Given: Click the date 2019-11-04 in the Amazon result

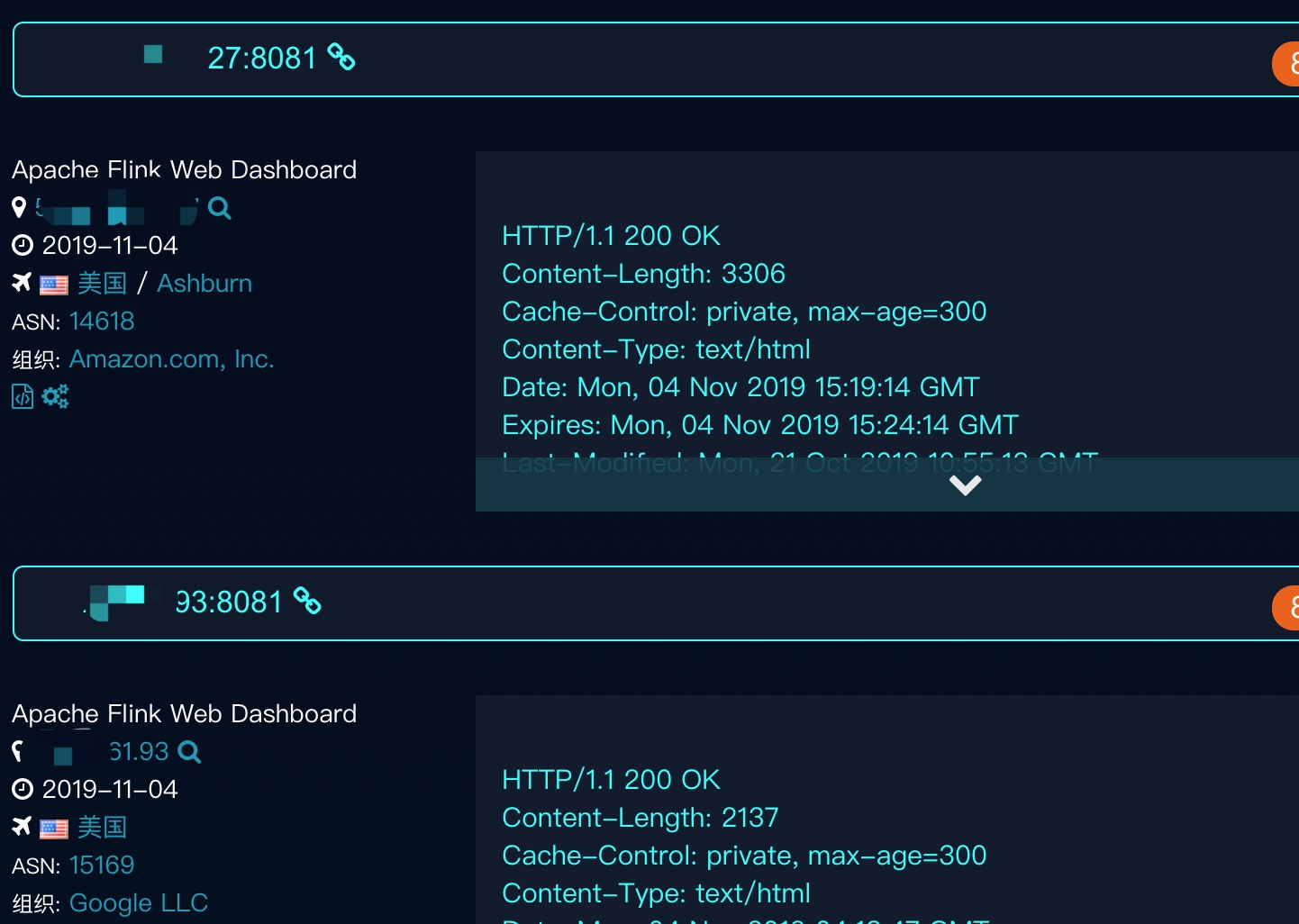Looking at the screenshot, I should click(x=110, y=245).
